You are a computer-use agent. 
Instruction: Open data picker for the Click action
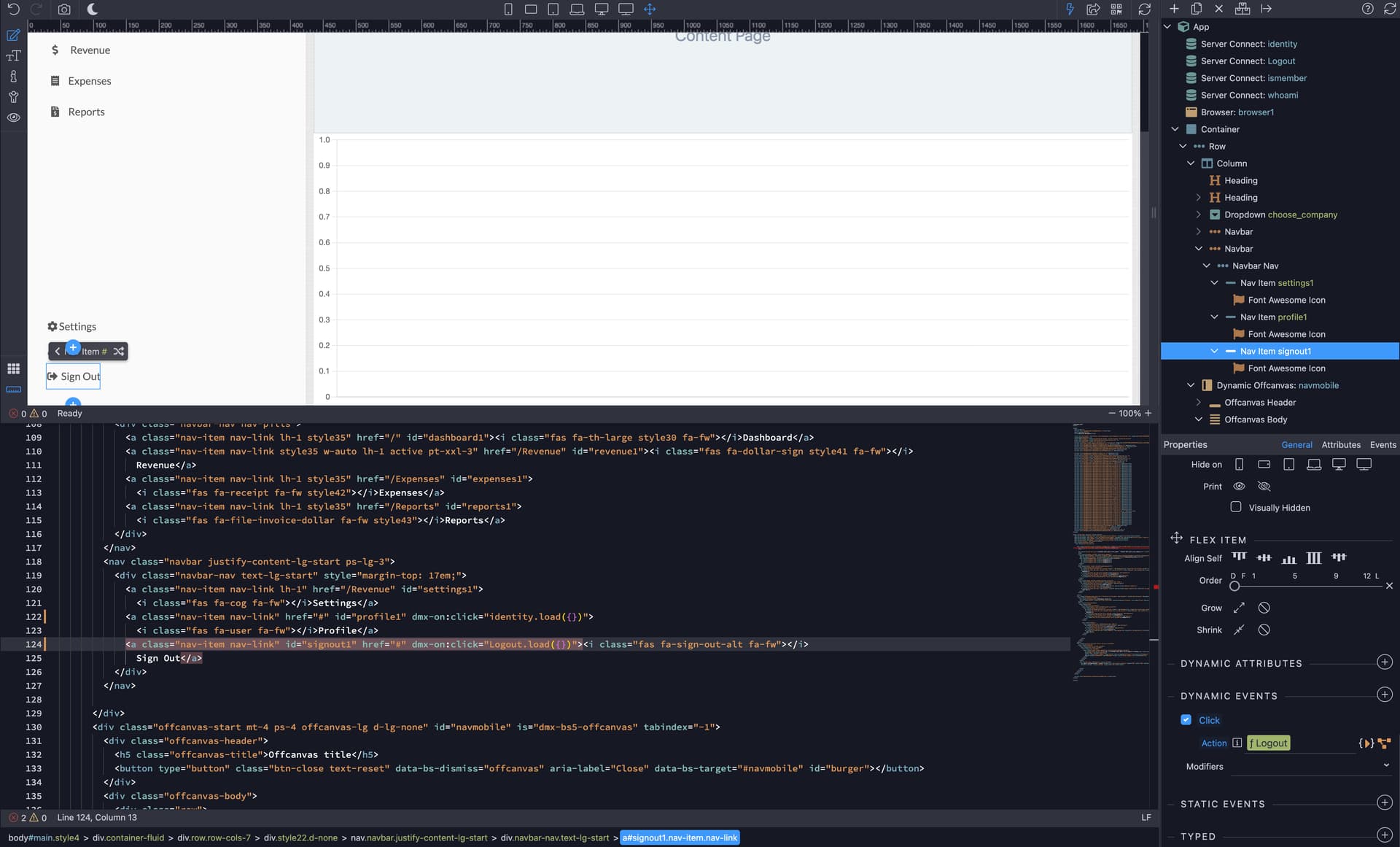click(x=1366, y=743)
